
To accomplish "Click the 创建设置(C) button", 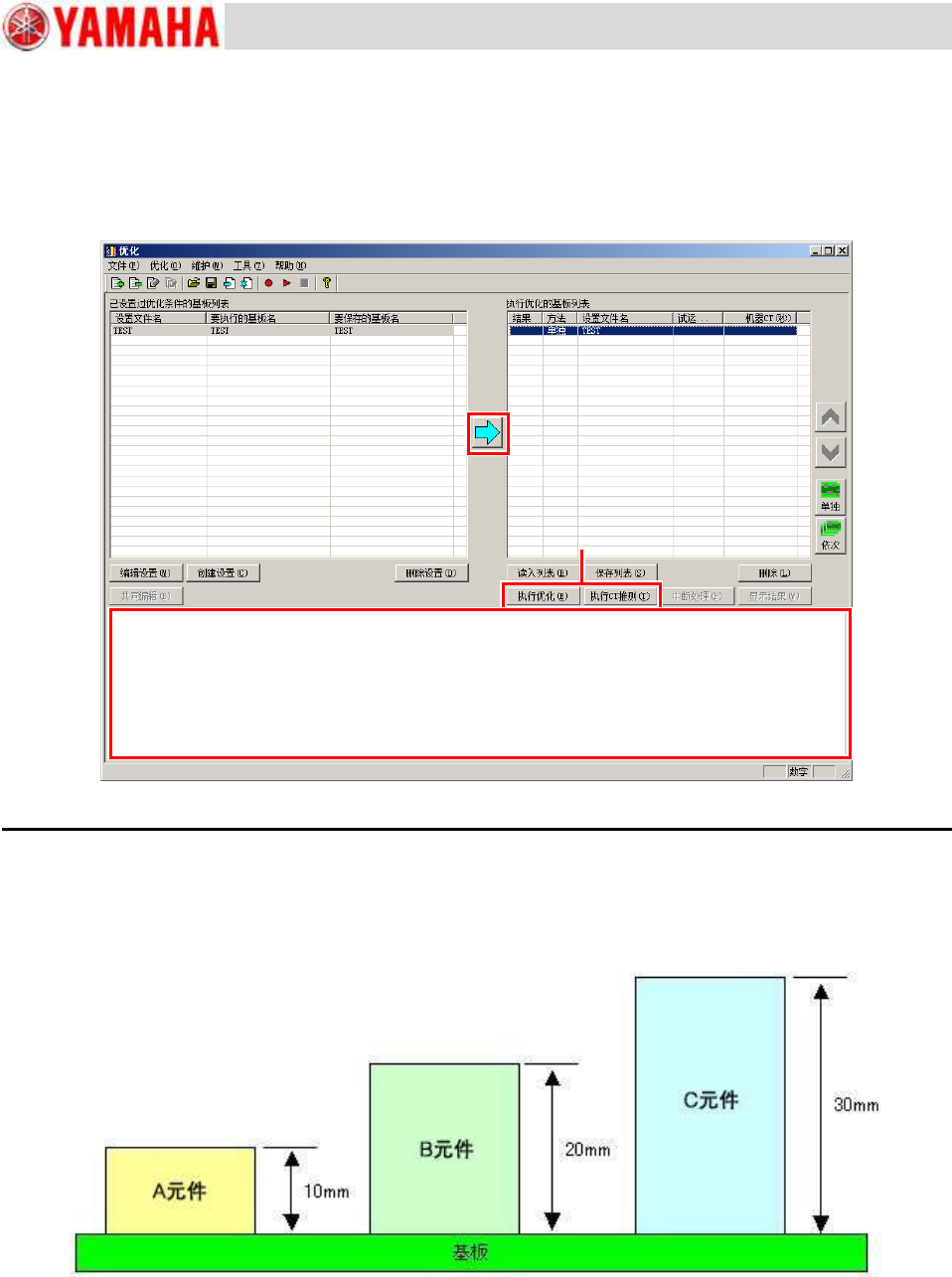I will click(x=223, y=573).
